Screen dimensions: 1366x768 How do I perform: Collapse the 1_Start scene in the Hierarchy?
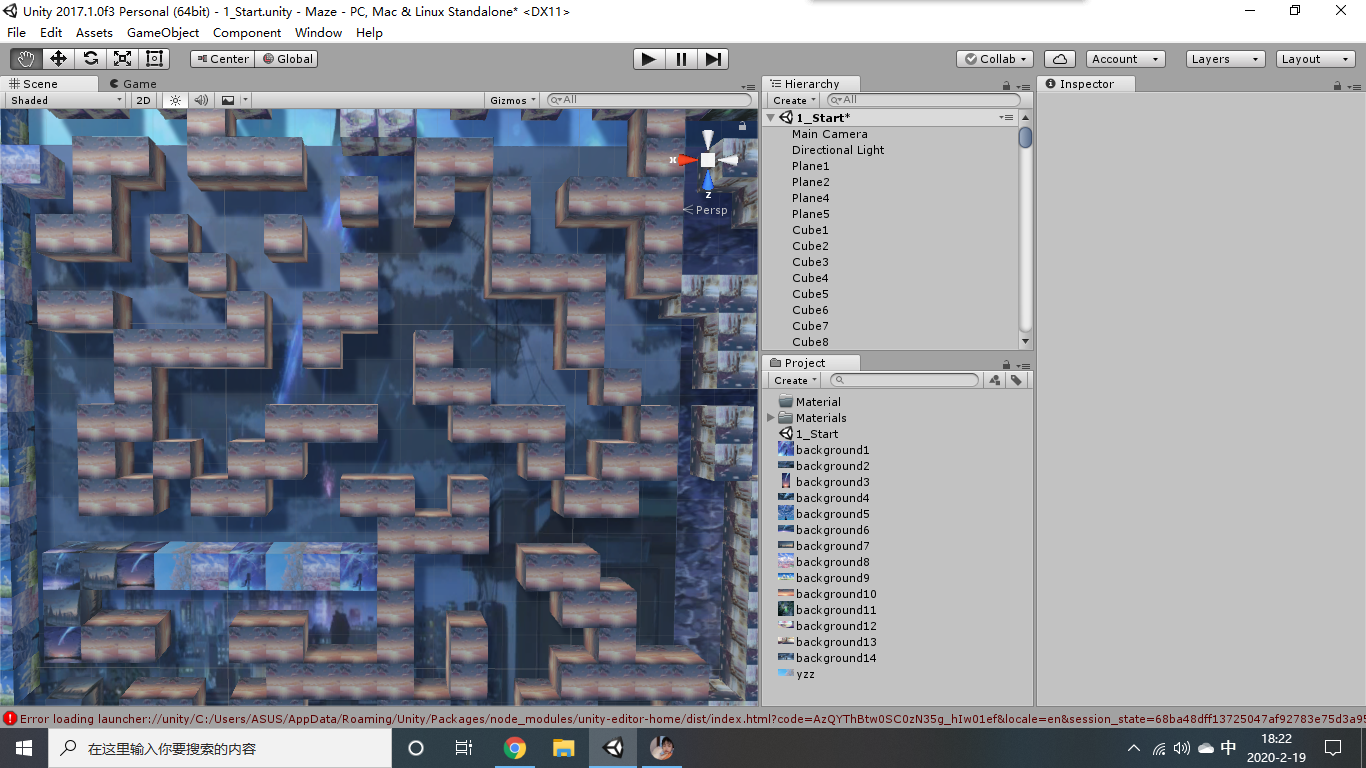[x=770, y=117]
